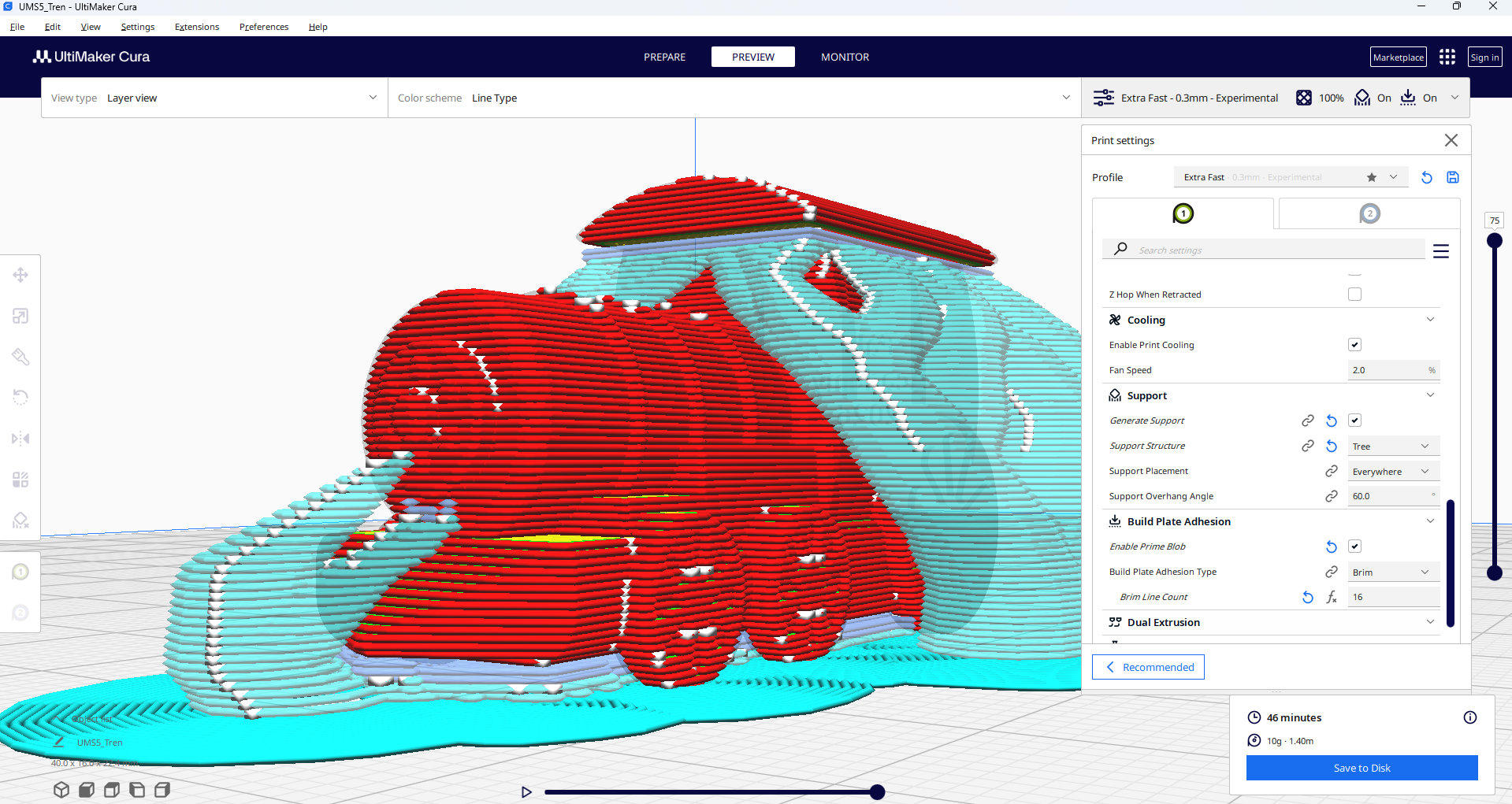The height and width of the screenshot is (804, 1512).
Task: Switch to the MONITOR tab
Action: pyautogui.click(x=844, y=57)
